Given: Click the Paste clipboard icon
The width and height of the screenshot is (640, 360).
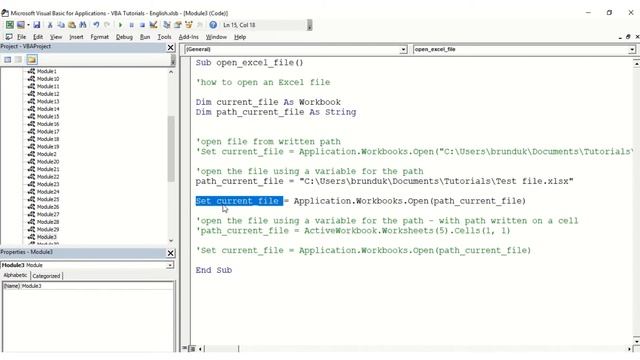Looking at the screenshot, I should [x=72, y=25].
